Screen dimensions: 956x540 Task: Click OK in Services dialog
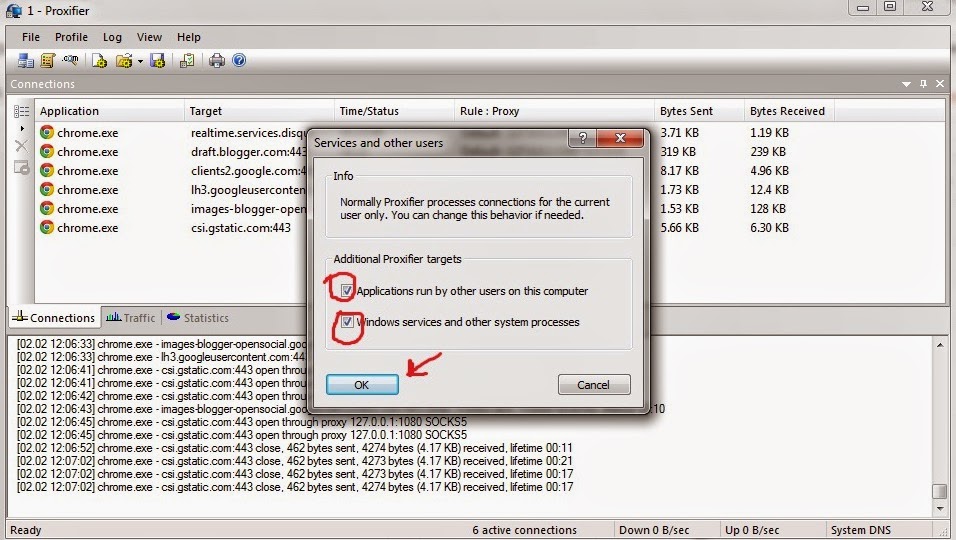coord(362,385)
